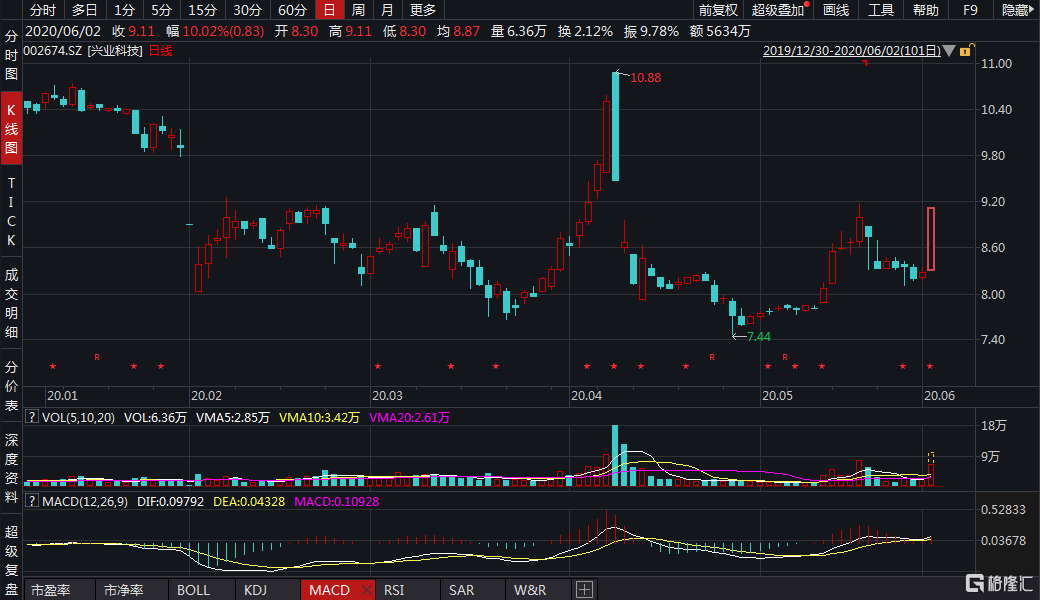
Task: Select the 5分 period tab
Action: 161,10
